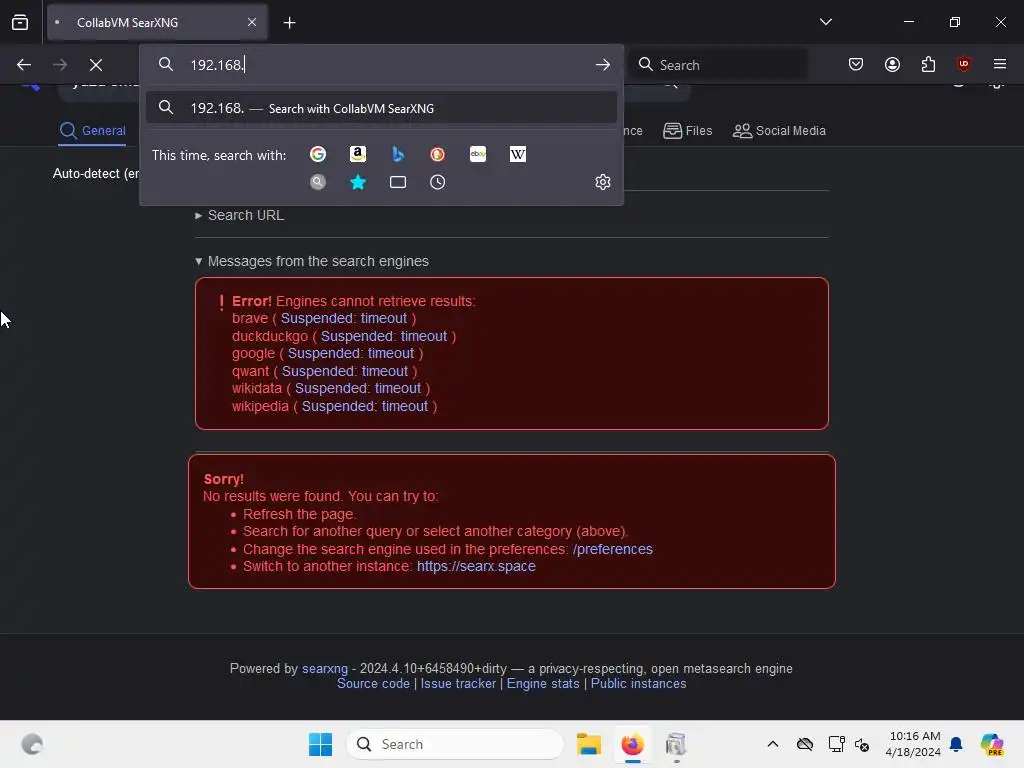
Task: Open the google Suspended: timeout link
Action: point(351,353)
